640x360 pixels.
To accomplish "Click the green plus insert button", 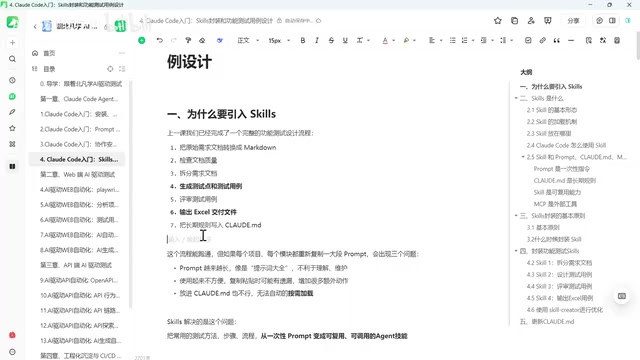I will pyautogui.click(x=142, y=40).
